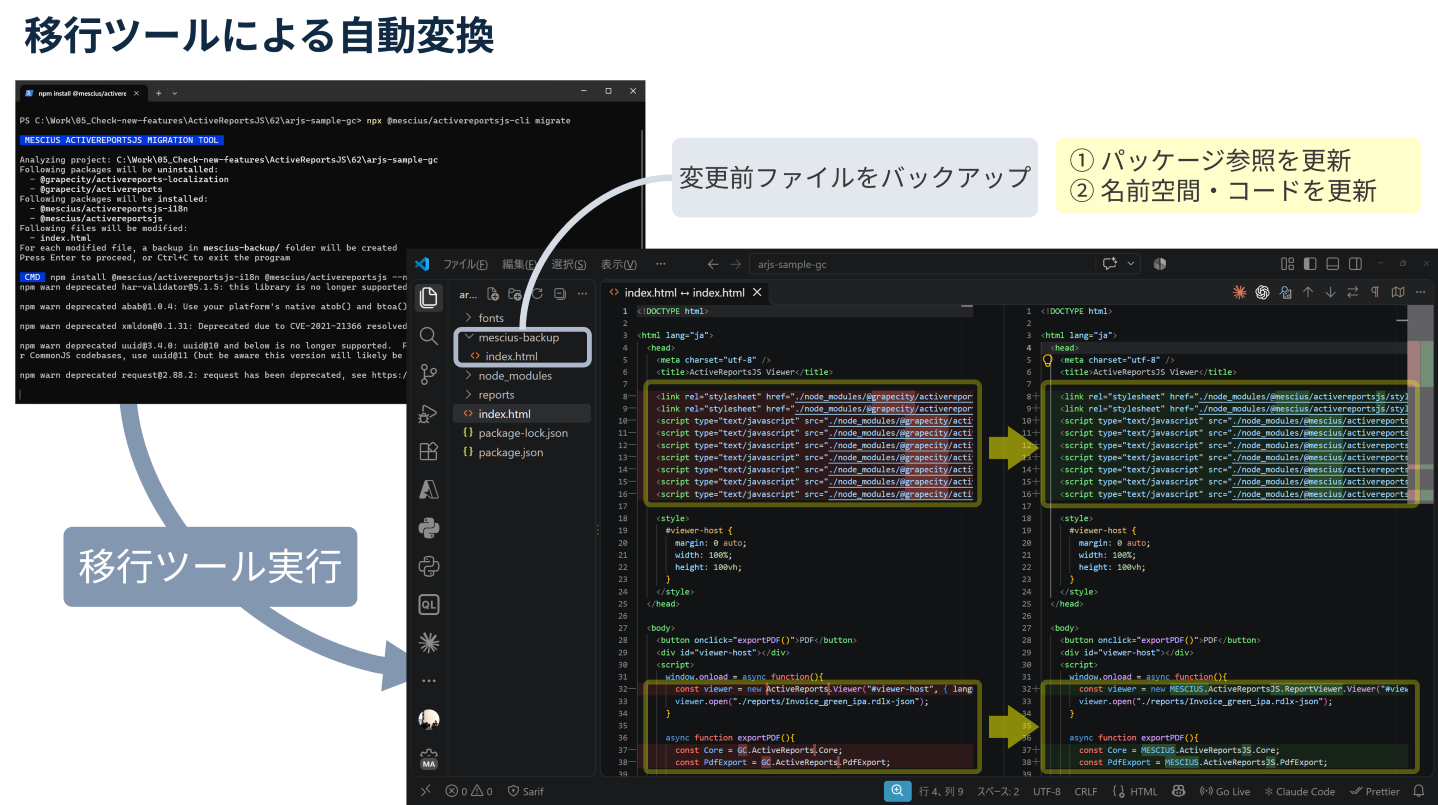Open the Azure view in the activity bar

(429, 489)
